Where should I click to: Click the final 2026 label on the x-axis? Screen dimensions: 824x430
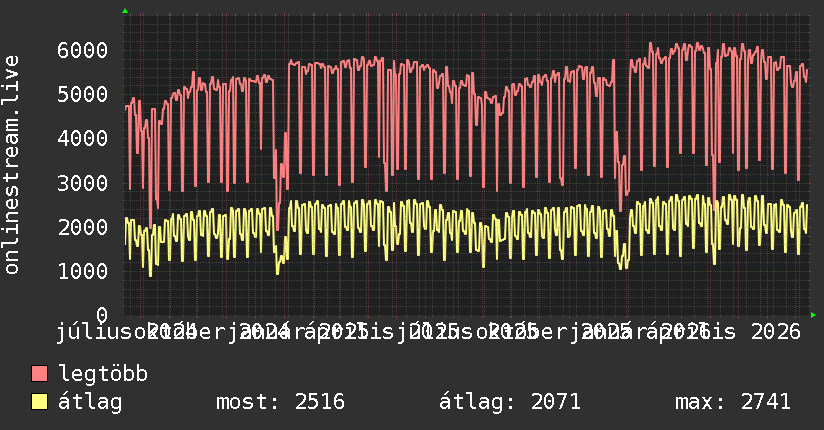click(776, 332)
